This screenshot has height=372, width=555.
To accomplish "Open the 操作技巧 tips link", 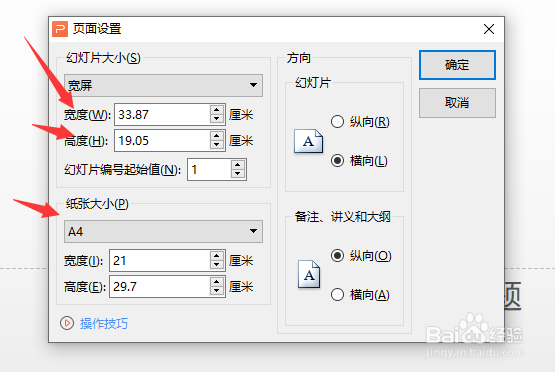I will point(104,323).
